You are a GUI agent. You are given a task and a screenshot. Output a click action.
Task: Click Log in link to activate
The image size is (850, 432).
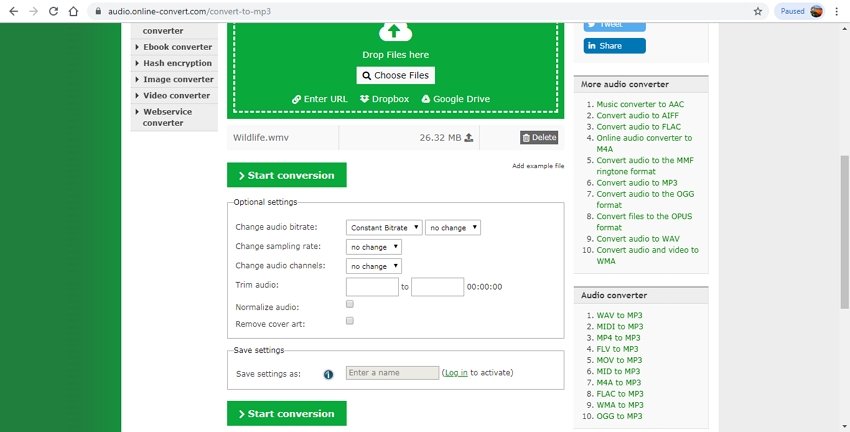(456, 373)
